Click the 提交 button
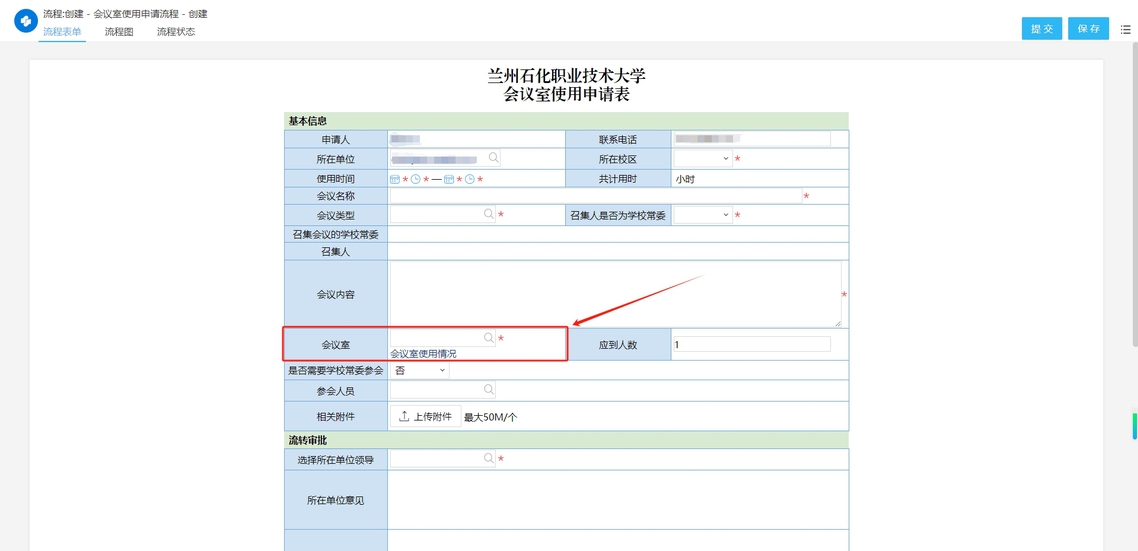Image resolution: width=1138 pixels, height=551 pixels. (1042, 28)
